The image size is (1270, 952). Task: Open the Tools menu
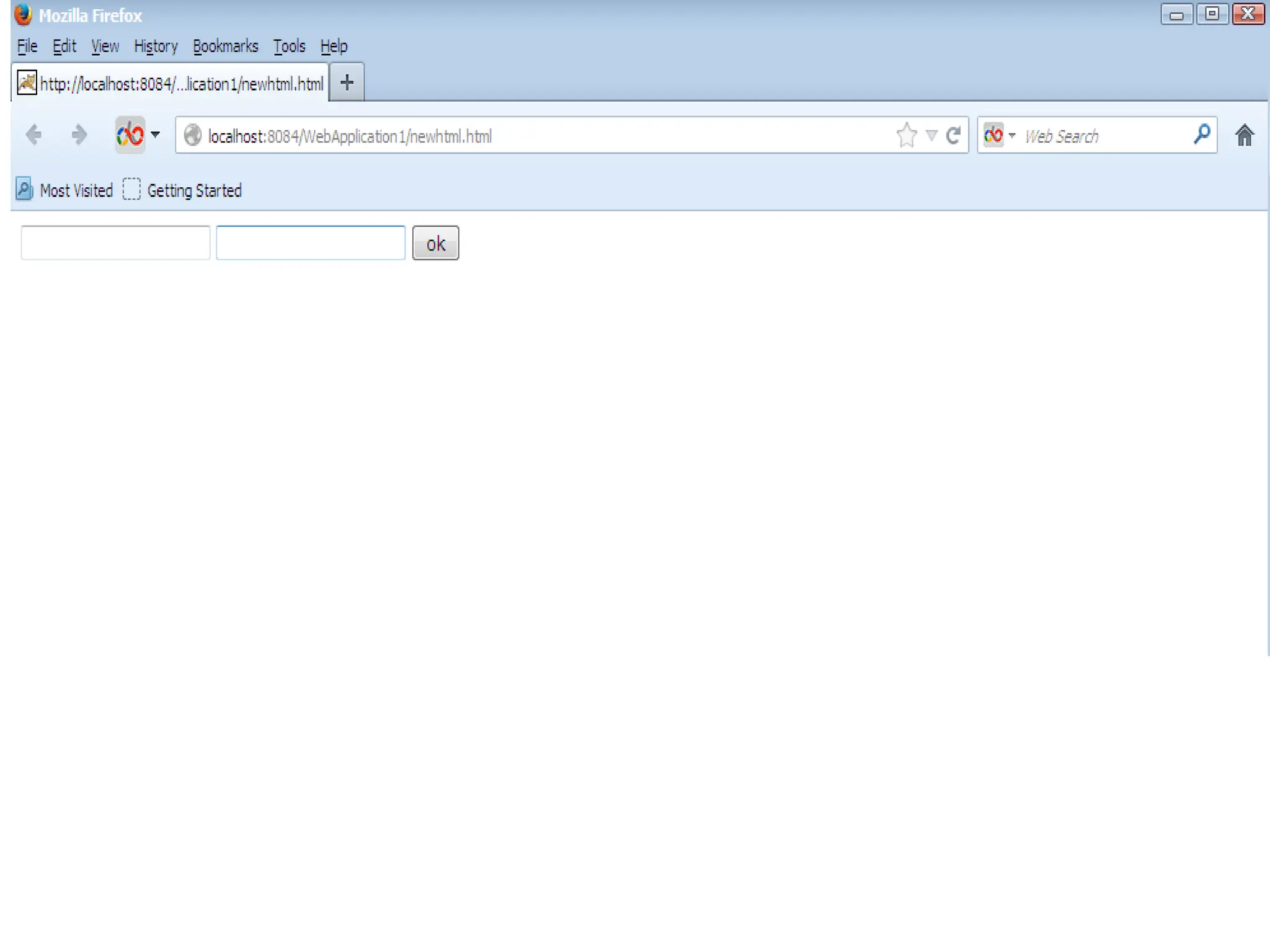coord(289,46)
